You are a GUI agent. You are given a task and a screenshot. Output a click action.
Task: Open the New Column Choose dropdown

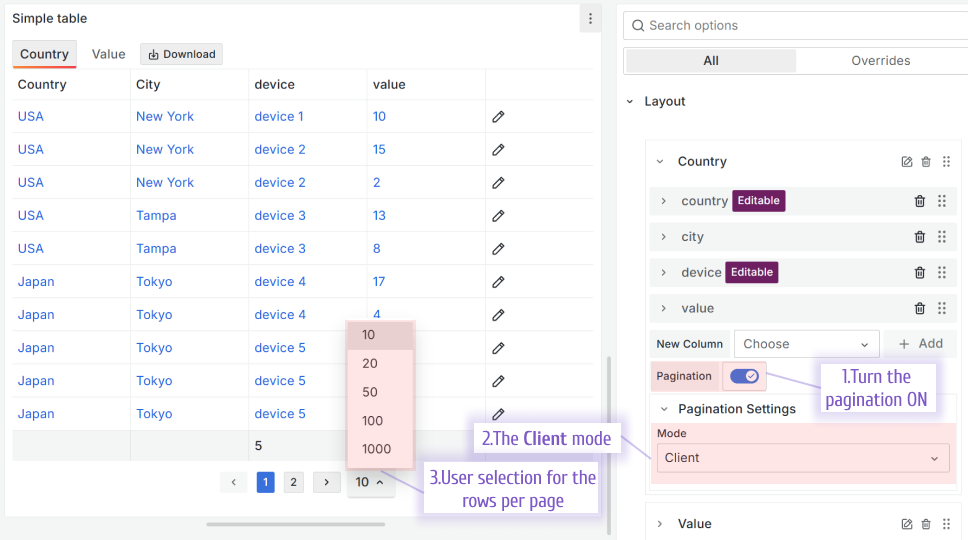click(806, 344)
